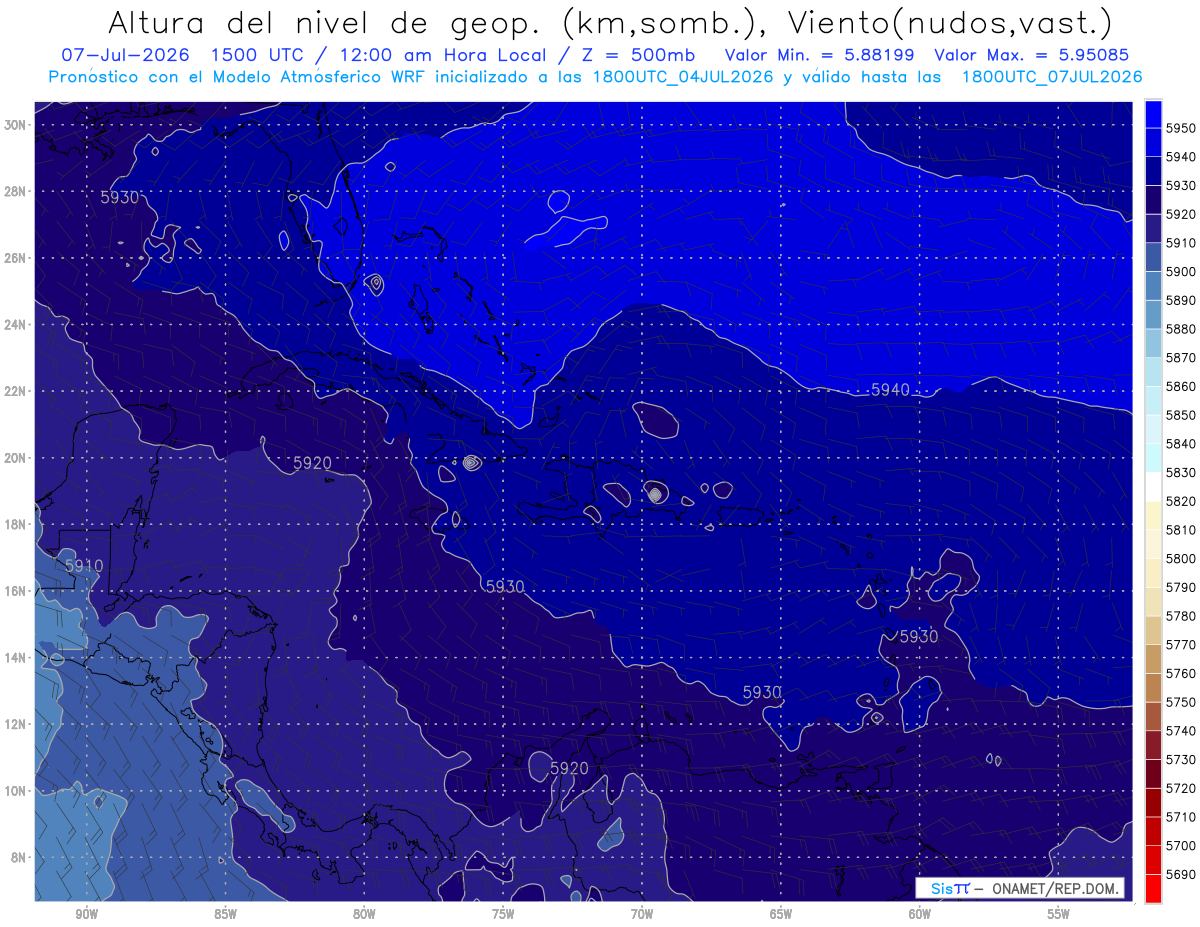The image size is (1200, 927).
Task: Click the 18N latitude axis label
Action: coord(16,525)
